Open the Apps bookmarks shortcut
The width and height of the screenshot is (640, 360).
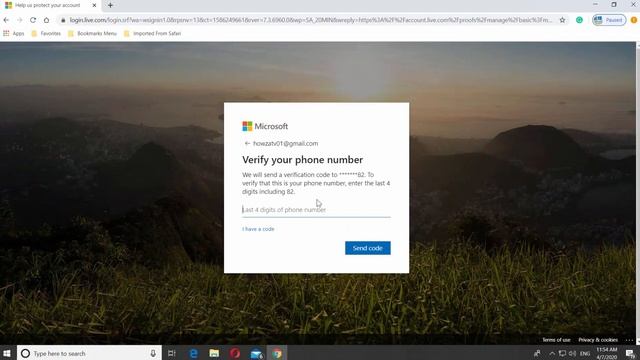(x=13, y=33)
